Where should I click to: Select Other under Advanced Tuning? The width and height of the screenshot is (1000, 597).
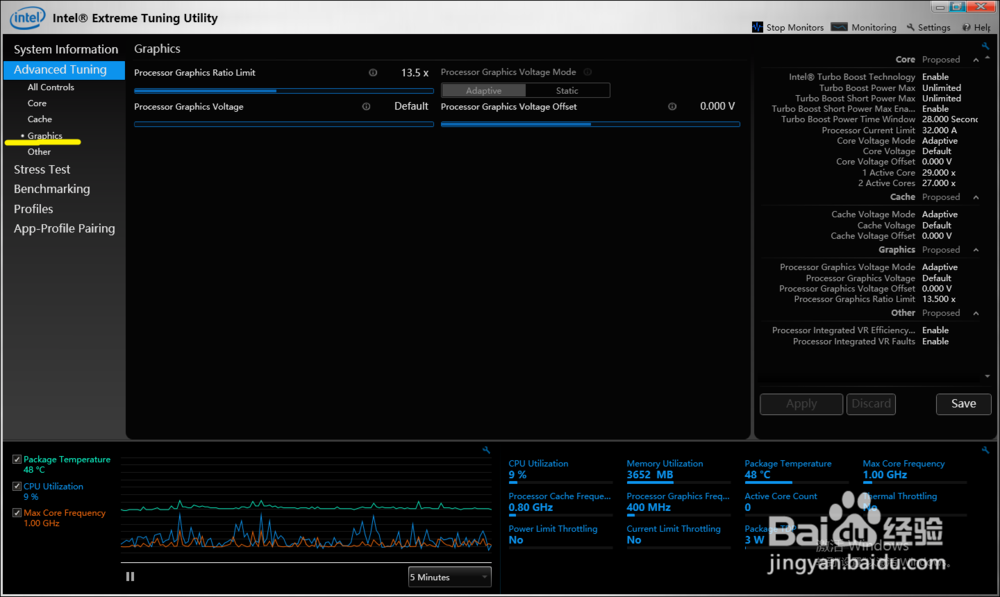tap(39, 152)
